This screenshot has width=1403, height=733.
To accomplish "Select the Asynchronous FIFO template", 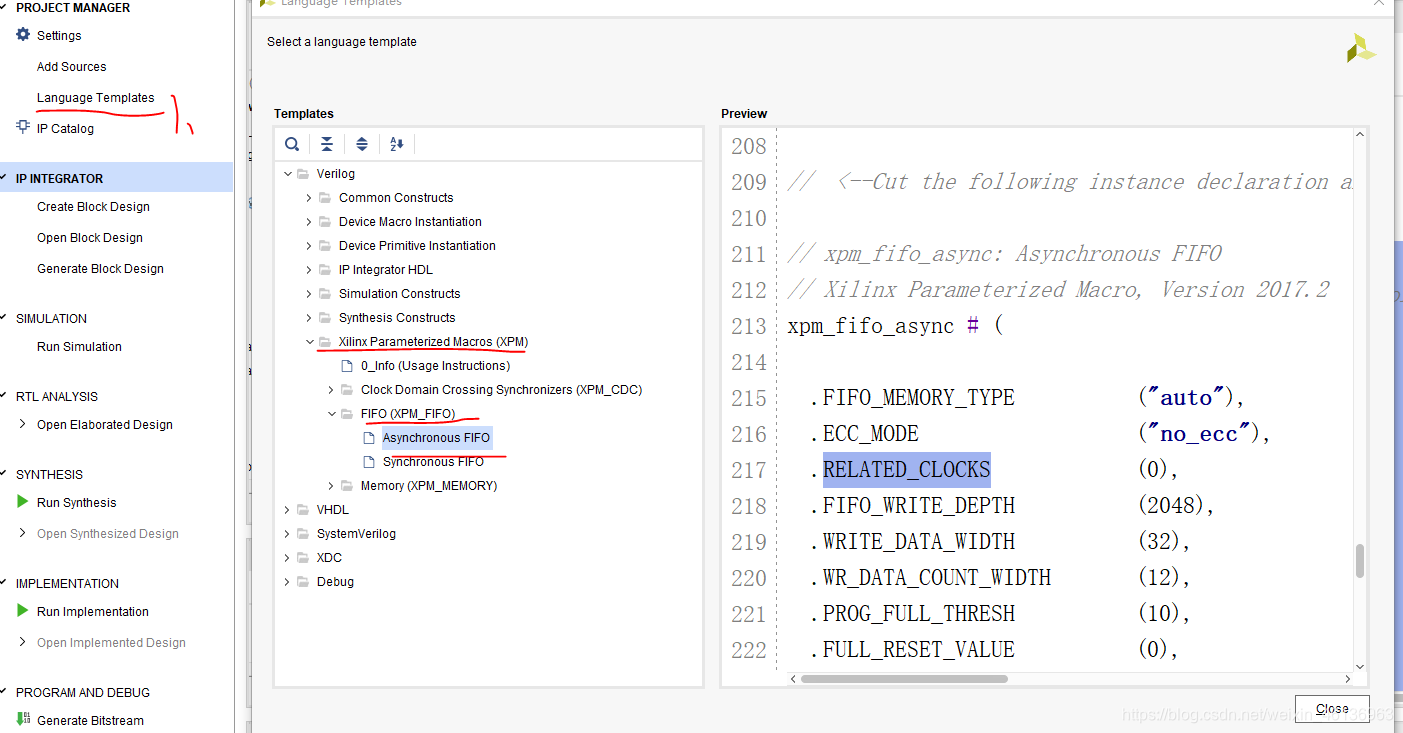I will point(436,438).
